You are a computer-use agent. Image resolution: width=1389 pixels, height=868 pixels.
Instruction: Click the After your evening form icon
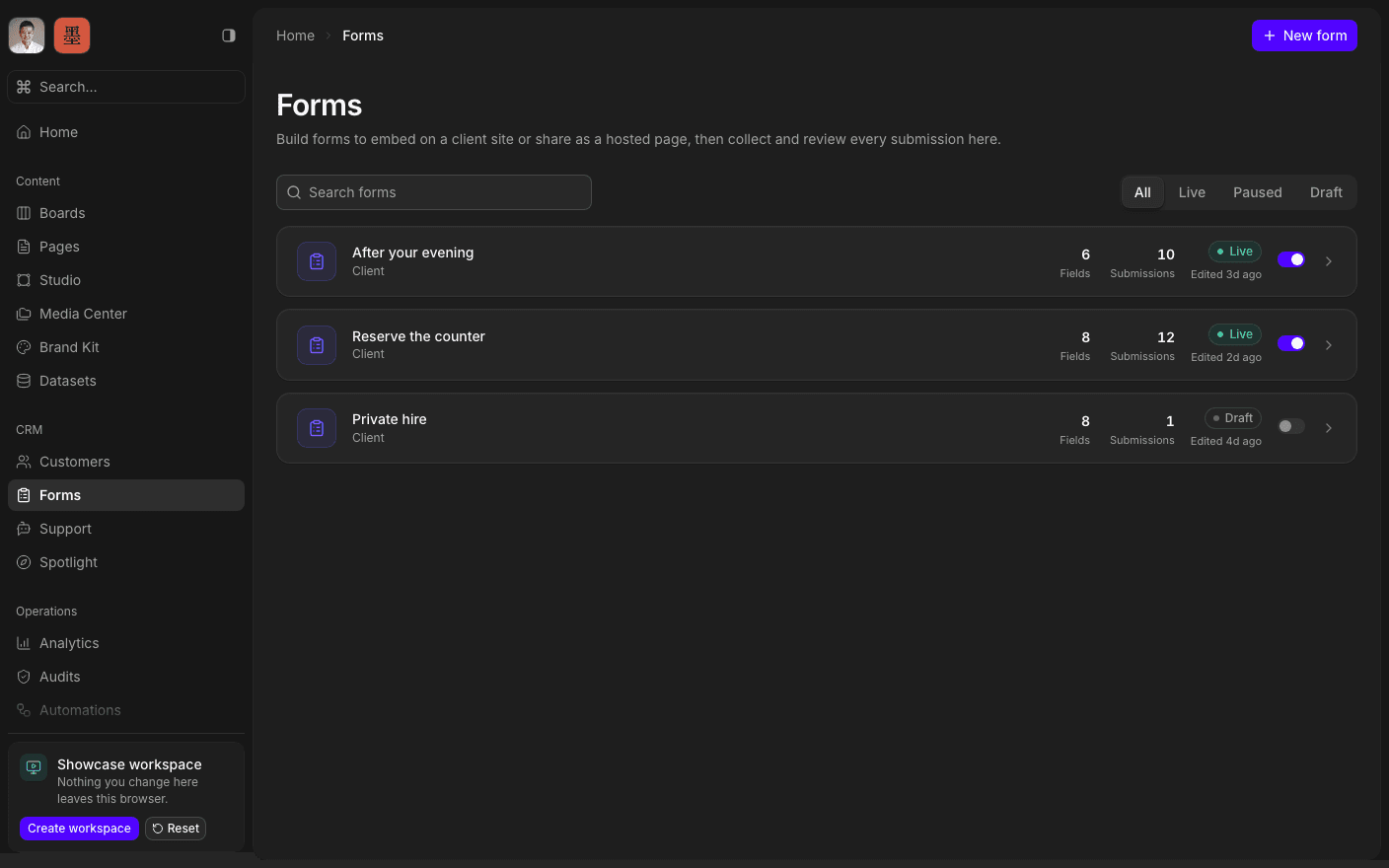pyautogui.click(x=317, y=261)
